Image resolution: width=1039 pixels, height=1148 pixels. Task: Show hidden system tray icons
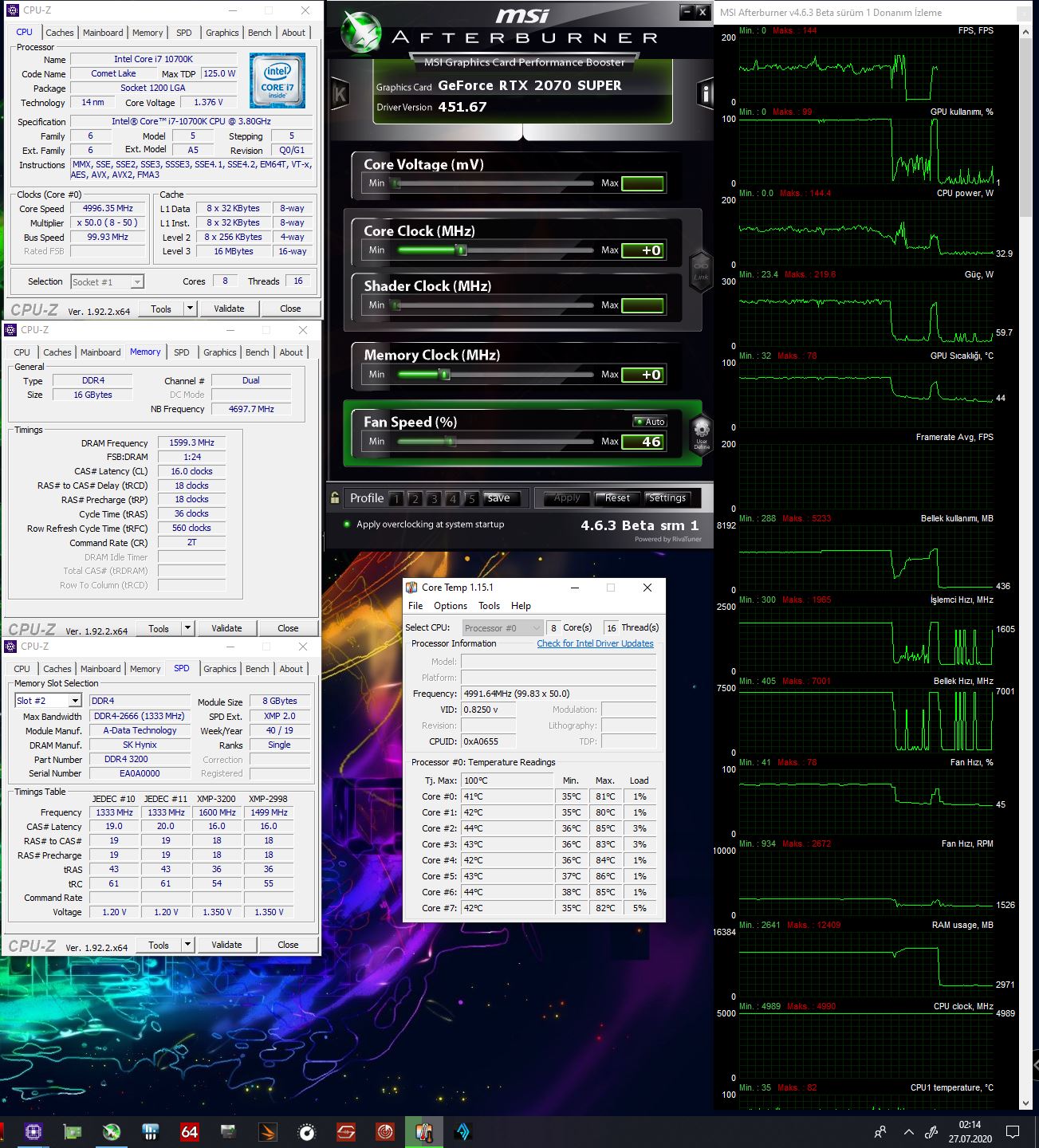[x=908, y=1131]
